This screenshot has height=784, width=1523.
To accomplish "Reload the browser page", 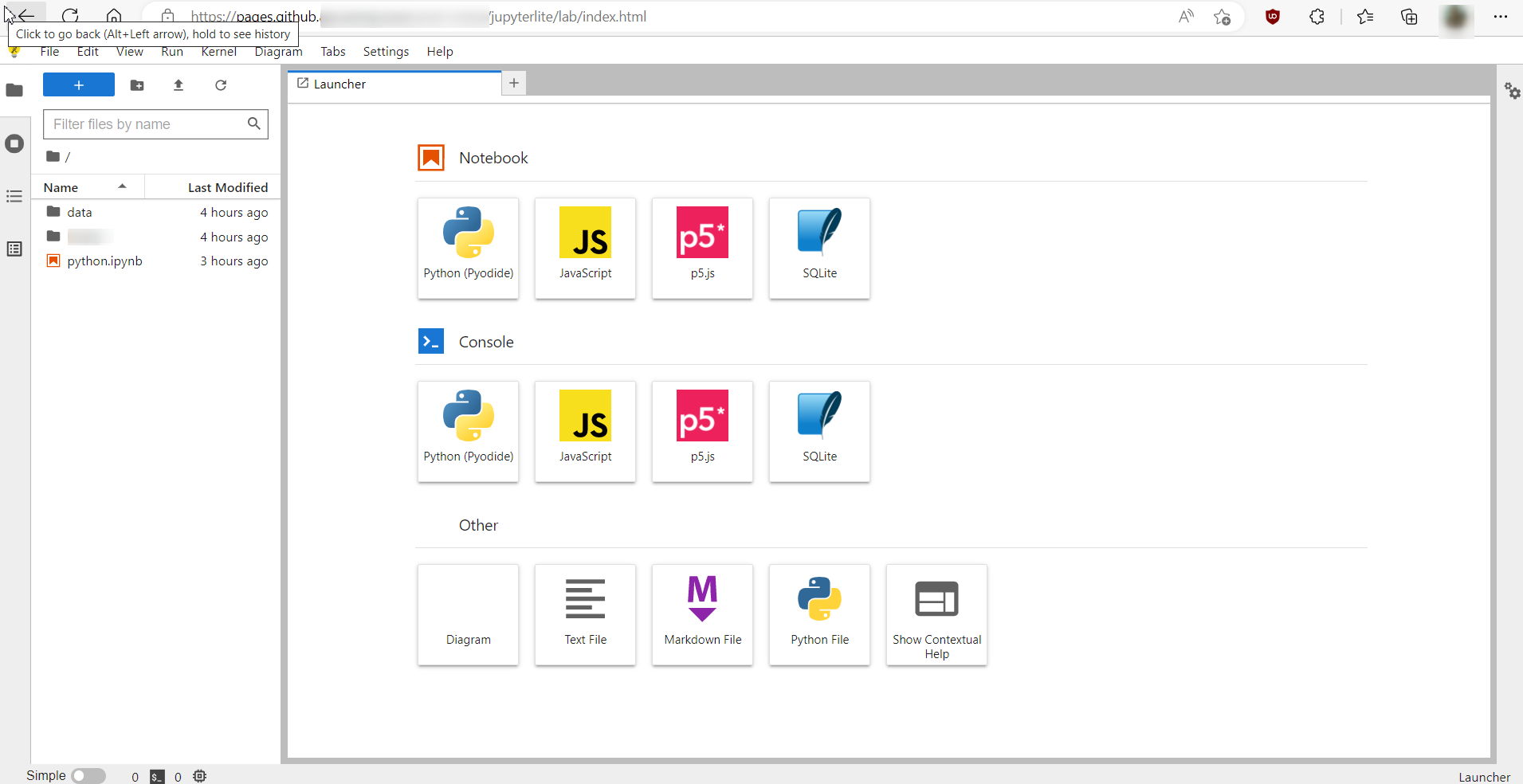I will click(x=70, y=16).
